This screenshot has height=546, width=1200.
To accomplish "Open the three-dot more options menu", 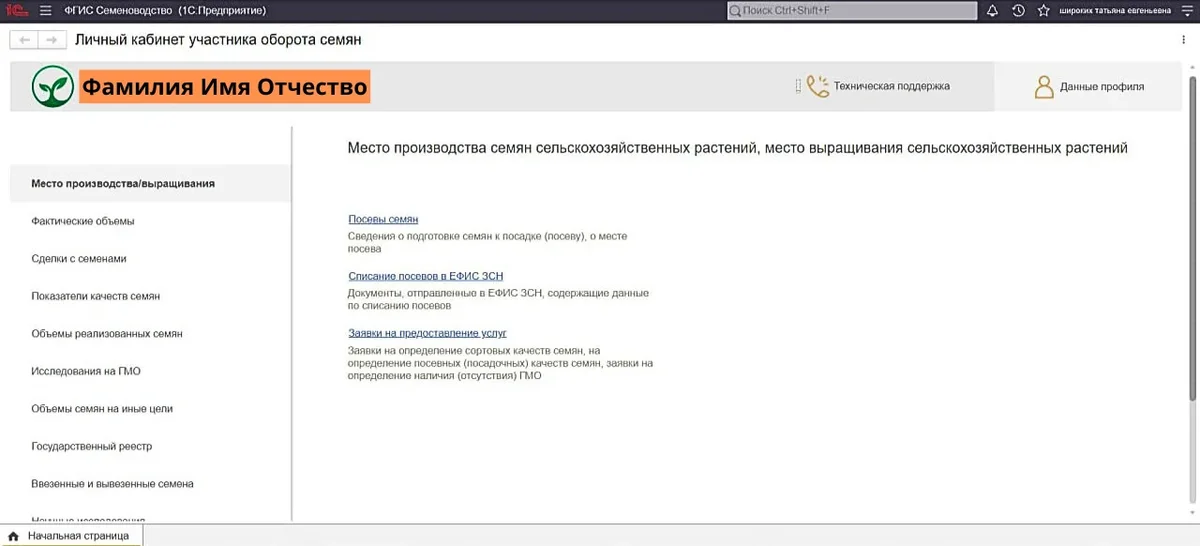I will click(1184, 40).
